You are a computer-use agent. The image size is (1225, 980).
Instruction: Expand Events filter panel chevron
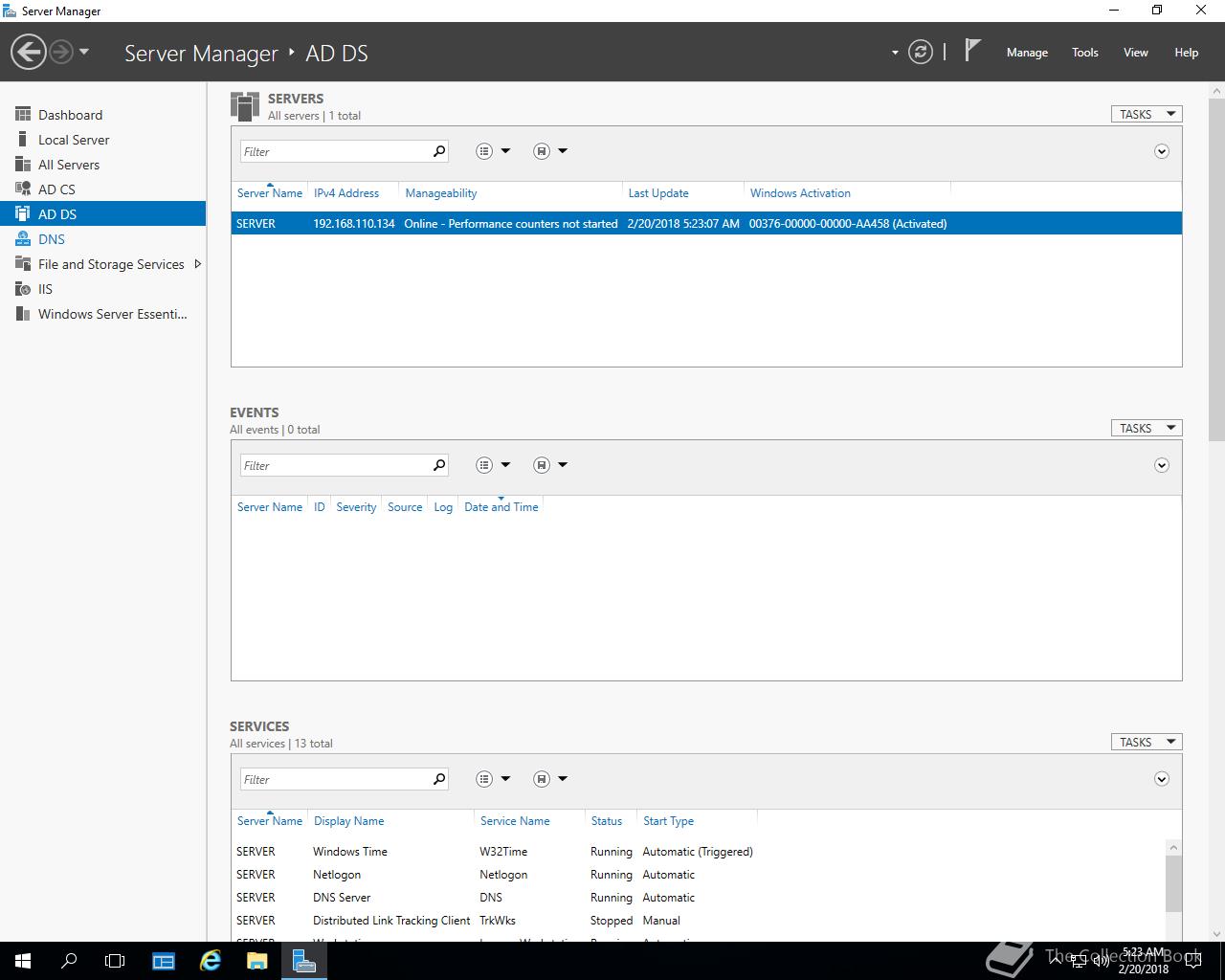click(x=1162, y=465)
